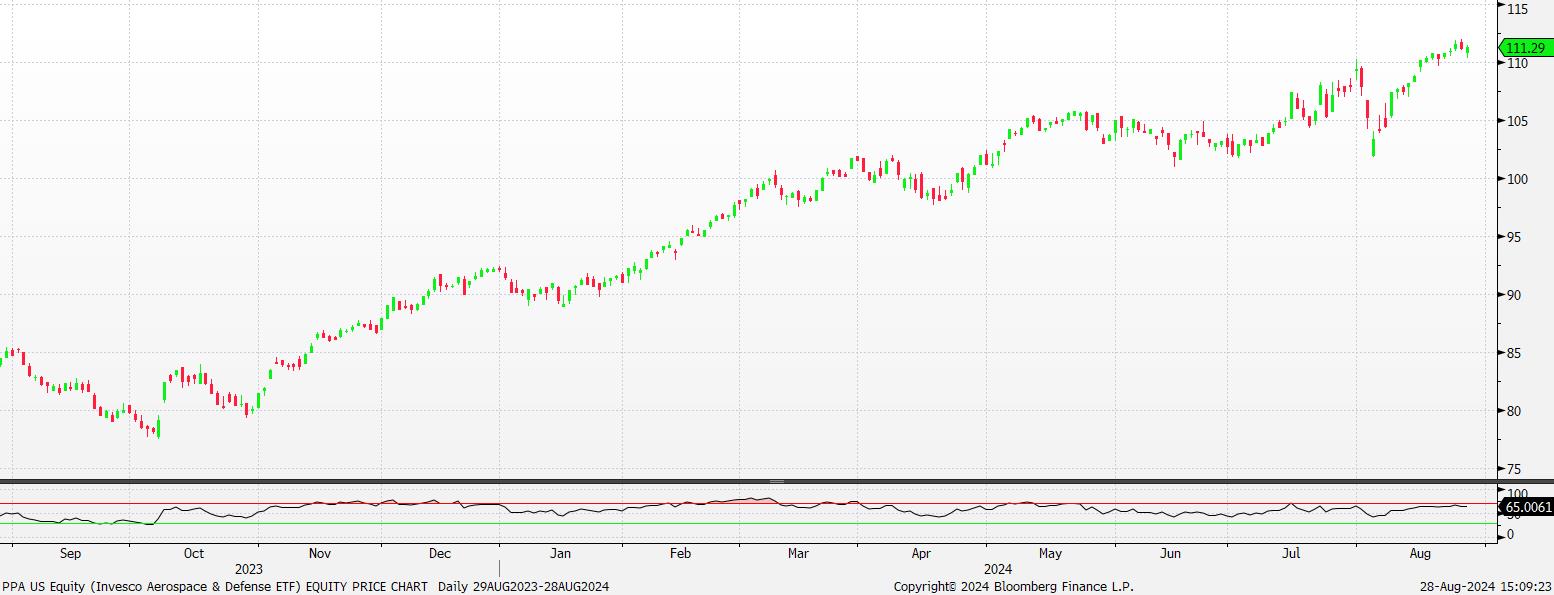Click the Jul month label on time axis

[1292, 553]
